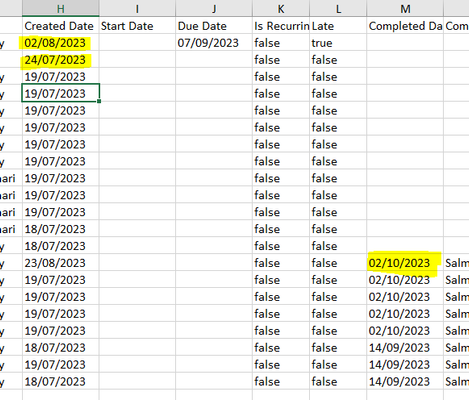Screen dimensions: 469x400
Task: Select the 'true' cell in Late column first row
Action: point(338,43)
